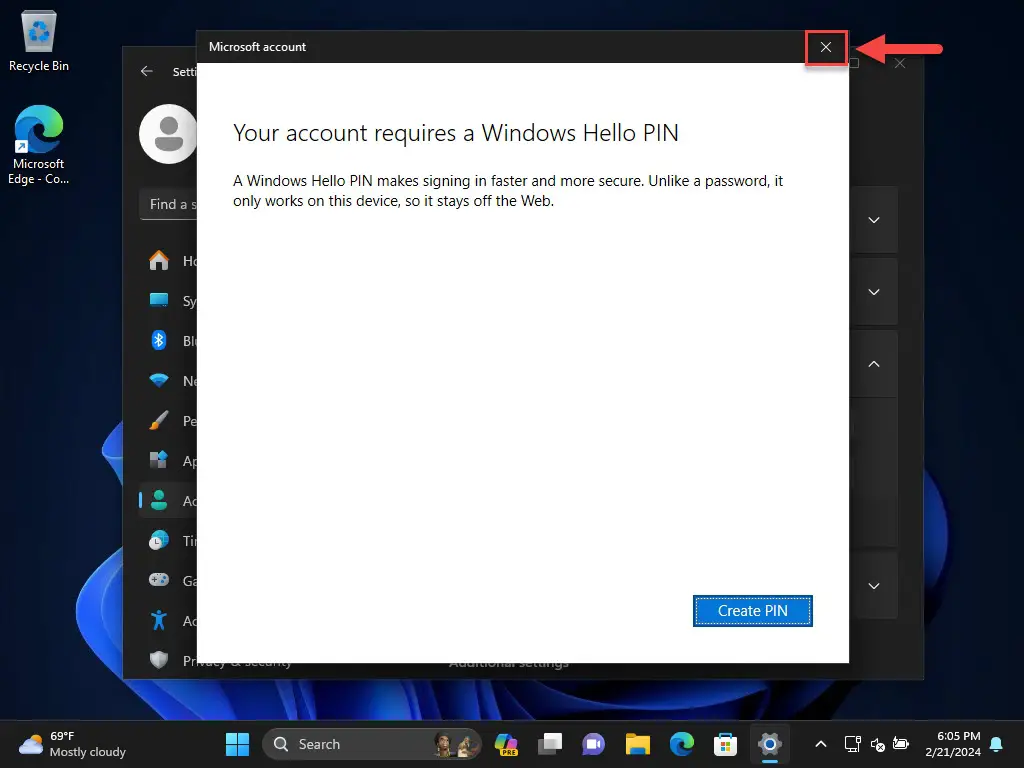This screenshot has width=1024, height=768.
Task: Open network status tray icon
Action: pyautogui.click(x=852, y=744)
